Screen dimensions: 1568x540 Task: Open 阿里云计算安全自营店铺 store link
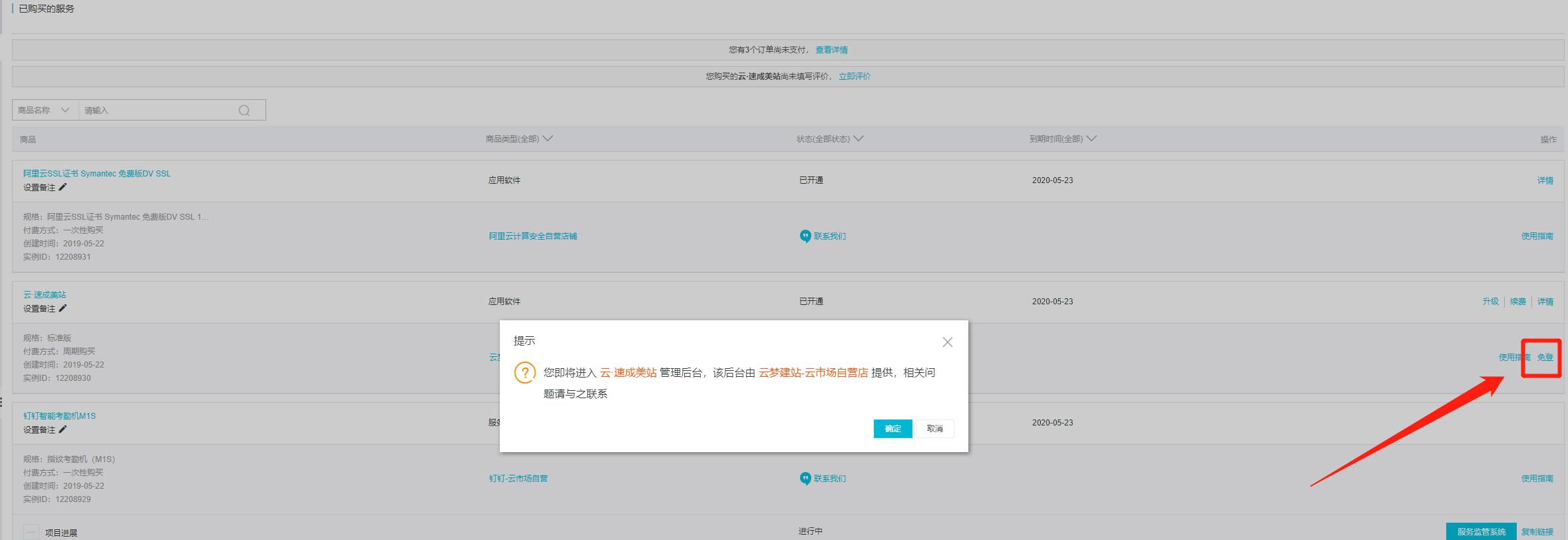(533, 236)
